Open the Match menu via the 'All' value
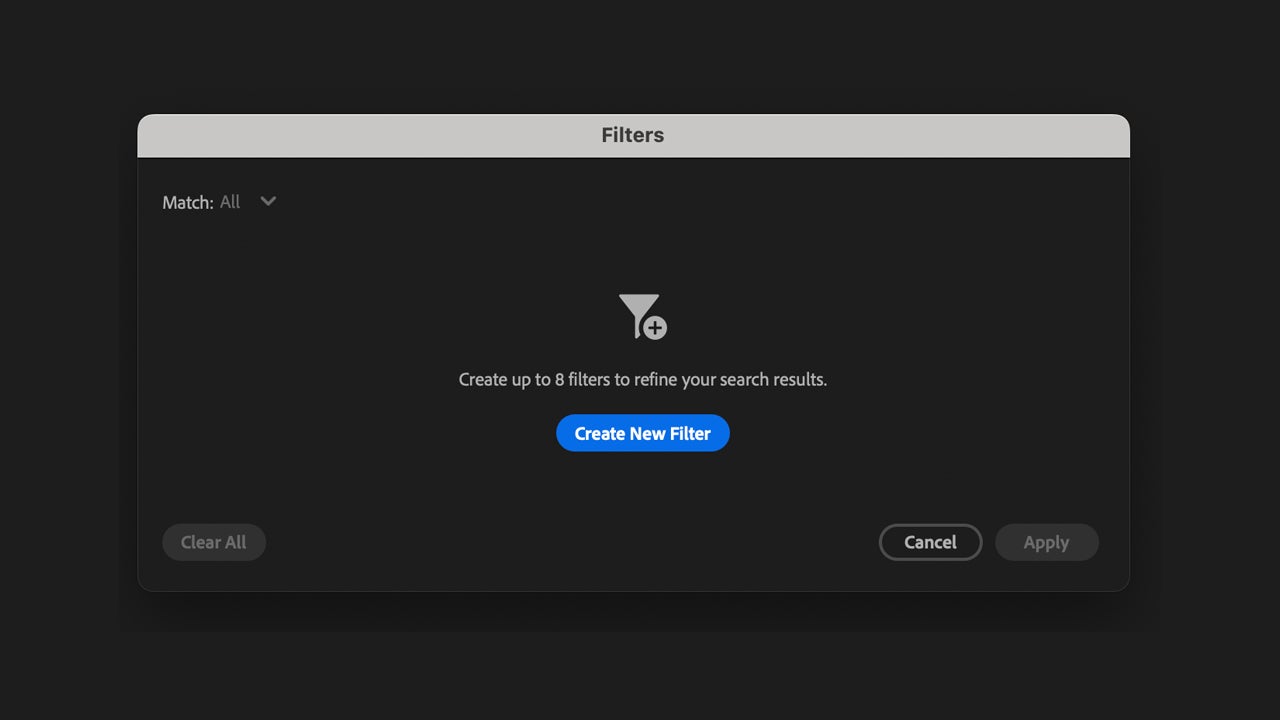Screen dimensions: 1280x720 click(x=230, y=202)
